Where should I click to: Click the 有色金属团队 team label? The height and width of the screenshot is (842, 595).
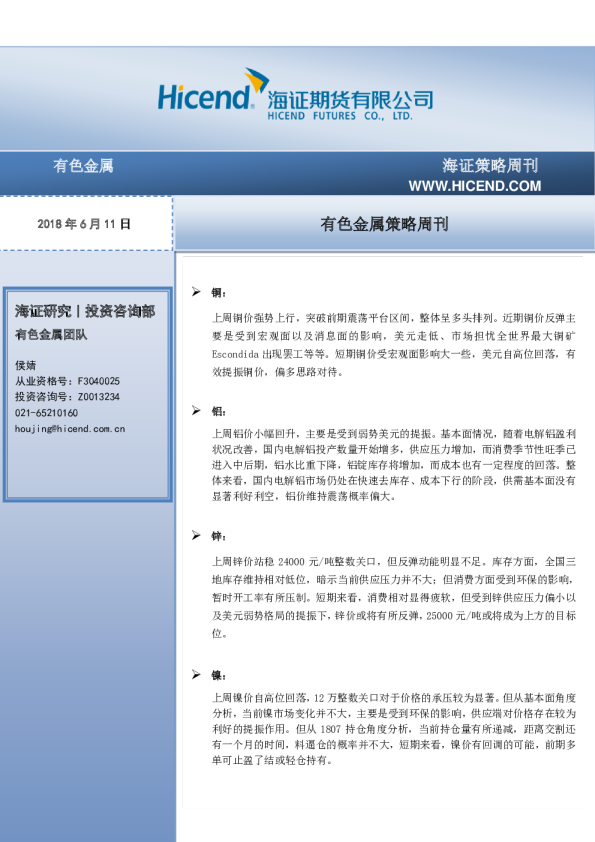tap(51, 335)
